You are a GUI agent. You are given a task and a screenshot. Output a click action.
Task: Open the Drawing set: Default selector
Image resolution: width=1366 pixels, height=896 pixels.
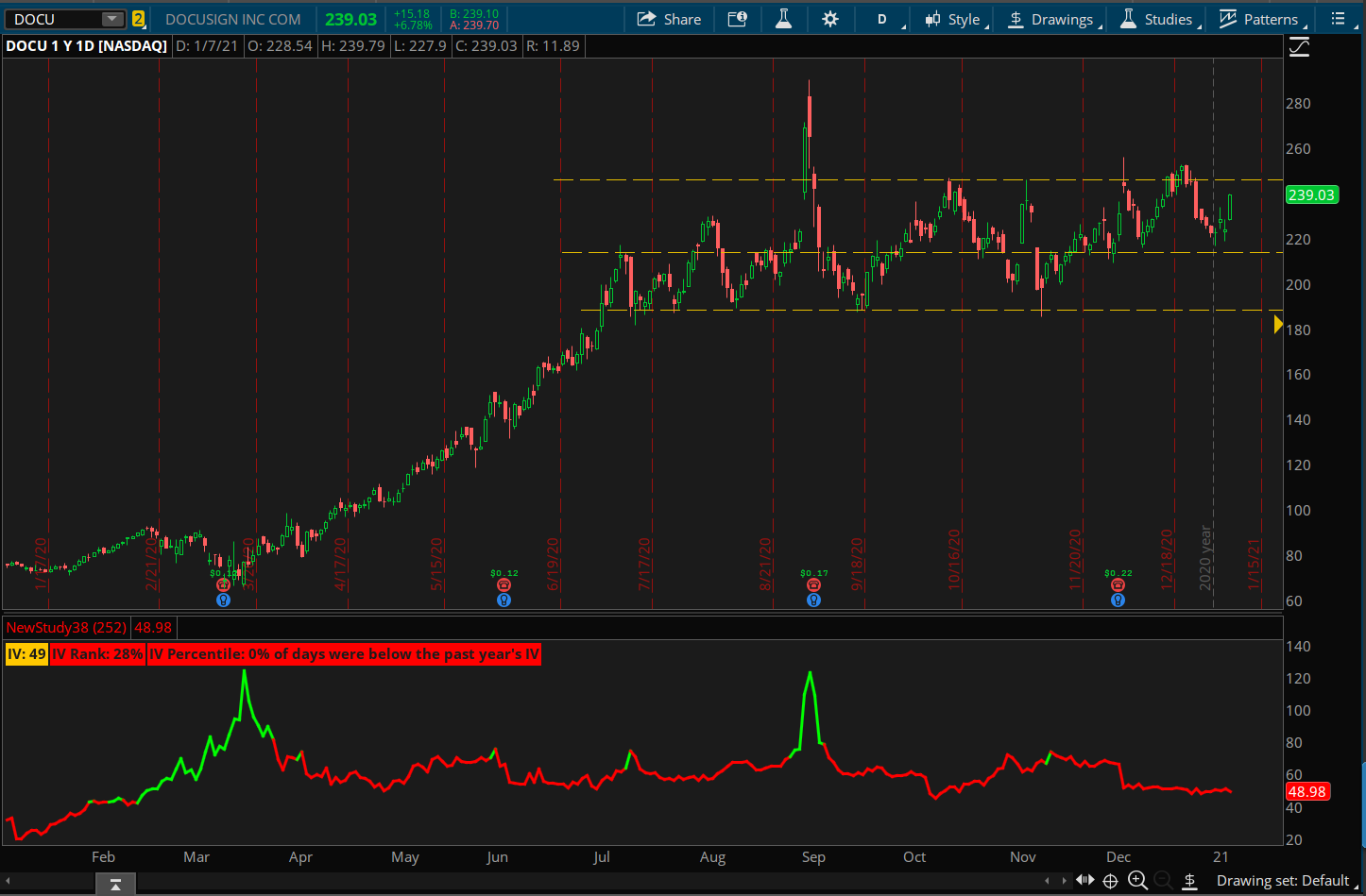pos(1282,881)
